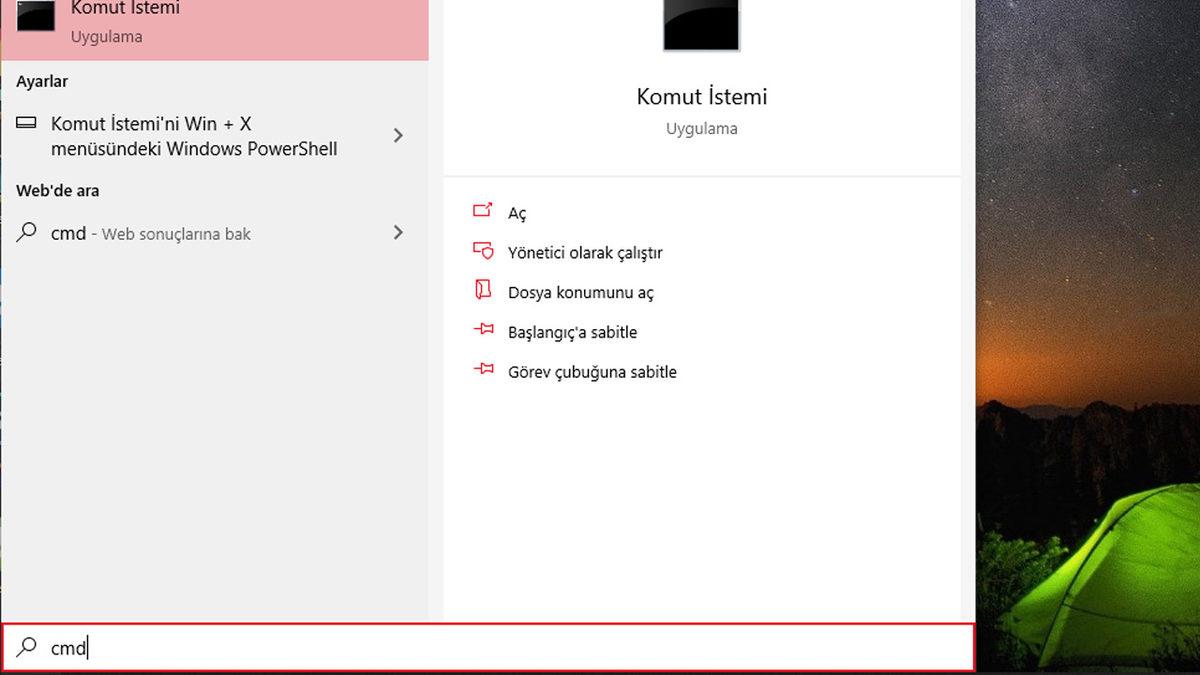Screen dimensions: 1200x675
Task: Click the Yönetici olarak çalıştır shield icon
Action: [x=483, y=251]
